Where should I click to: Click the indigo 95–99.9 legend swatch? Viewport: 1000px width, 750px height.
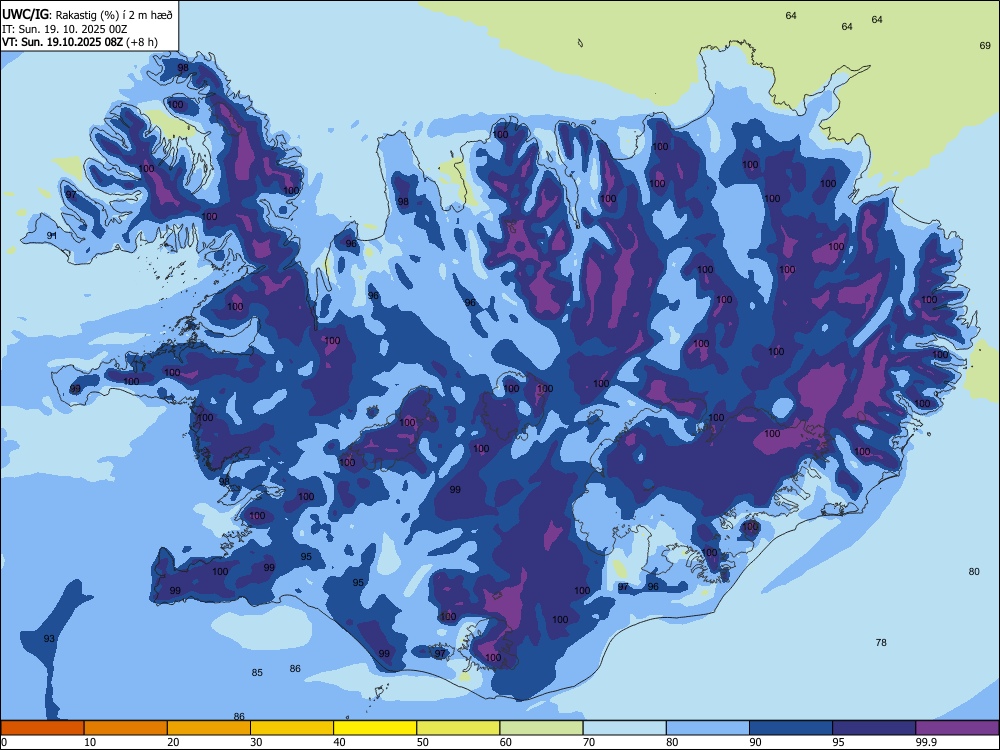(874, 728)
